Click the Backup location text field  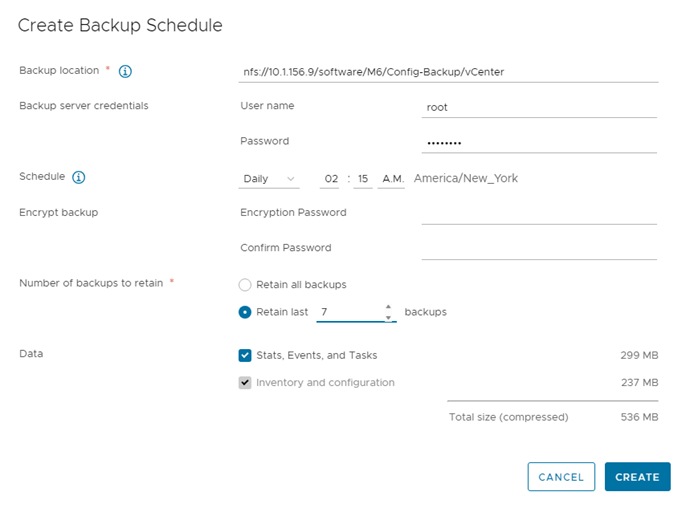[x=448, y=71]
